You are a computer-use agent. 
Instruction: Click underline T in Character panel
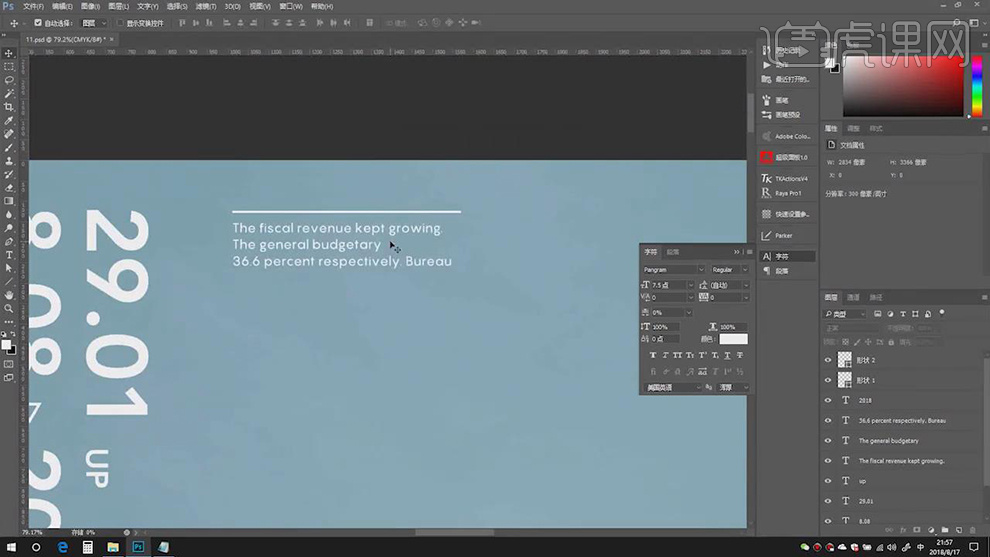pos(727,356)
